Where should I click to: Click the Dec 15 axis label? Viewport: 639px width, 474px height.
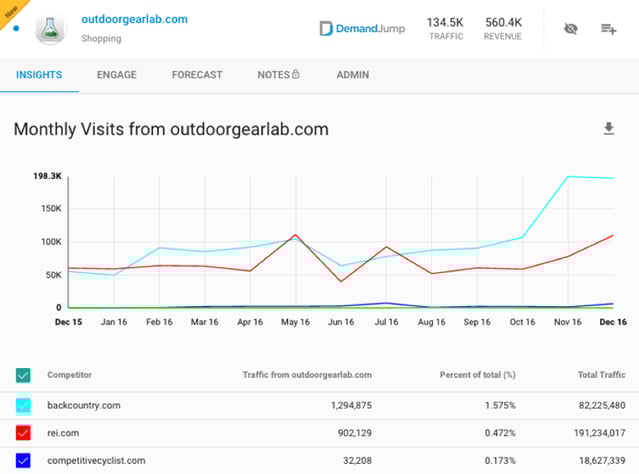pos(68,322)
